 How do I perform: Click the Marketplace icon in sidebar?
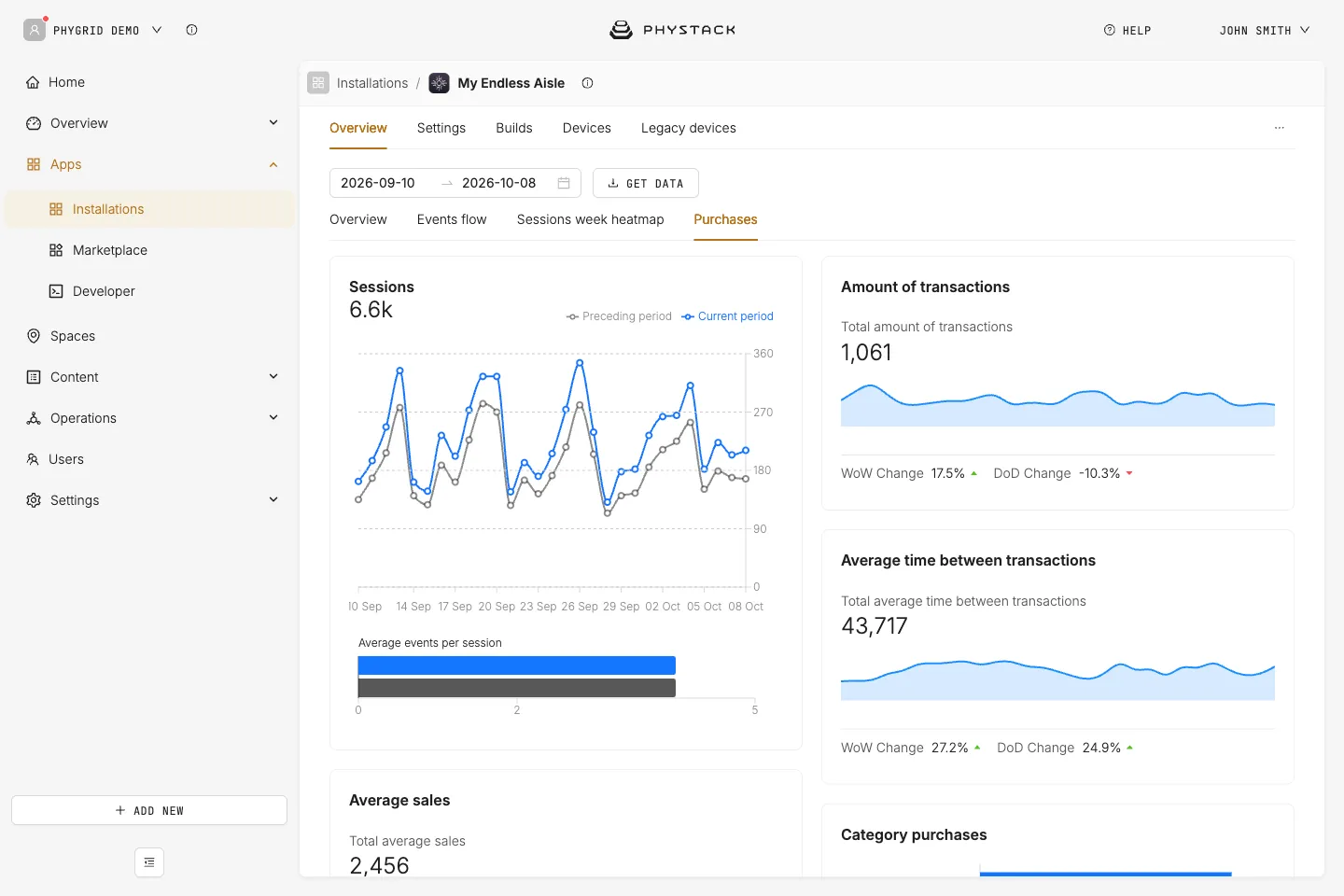click(x=56, y=250)
